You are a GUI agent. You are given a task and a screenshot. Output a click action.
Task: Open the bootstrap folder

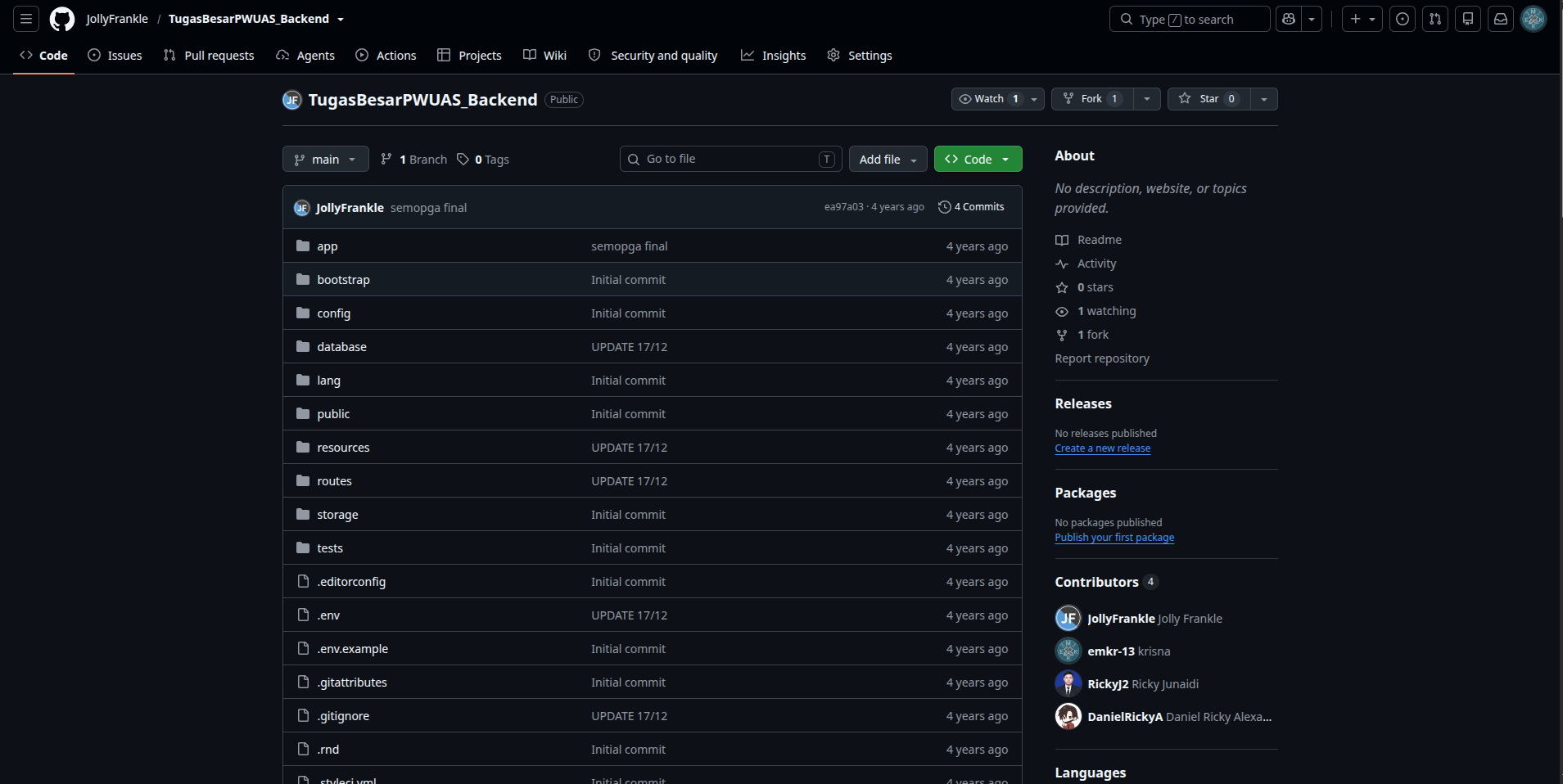344,280
